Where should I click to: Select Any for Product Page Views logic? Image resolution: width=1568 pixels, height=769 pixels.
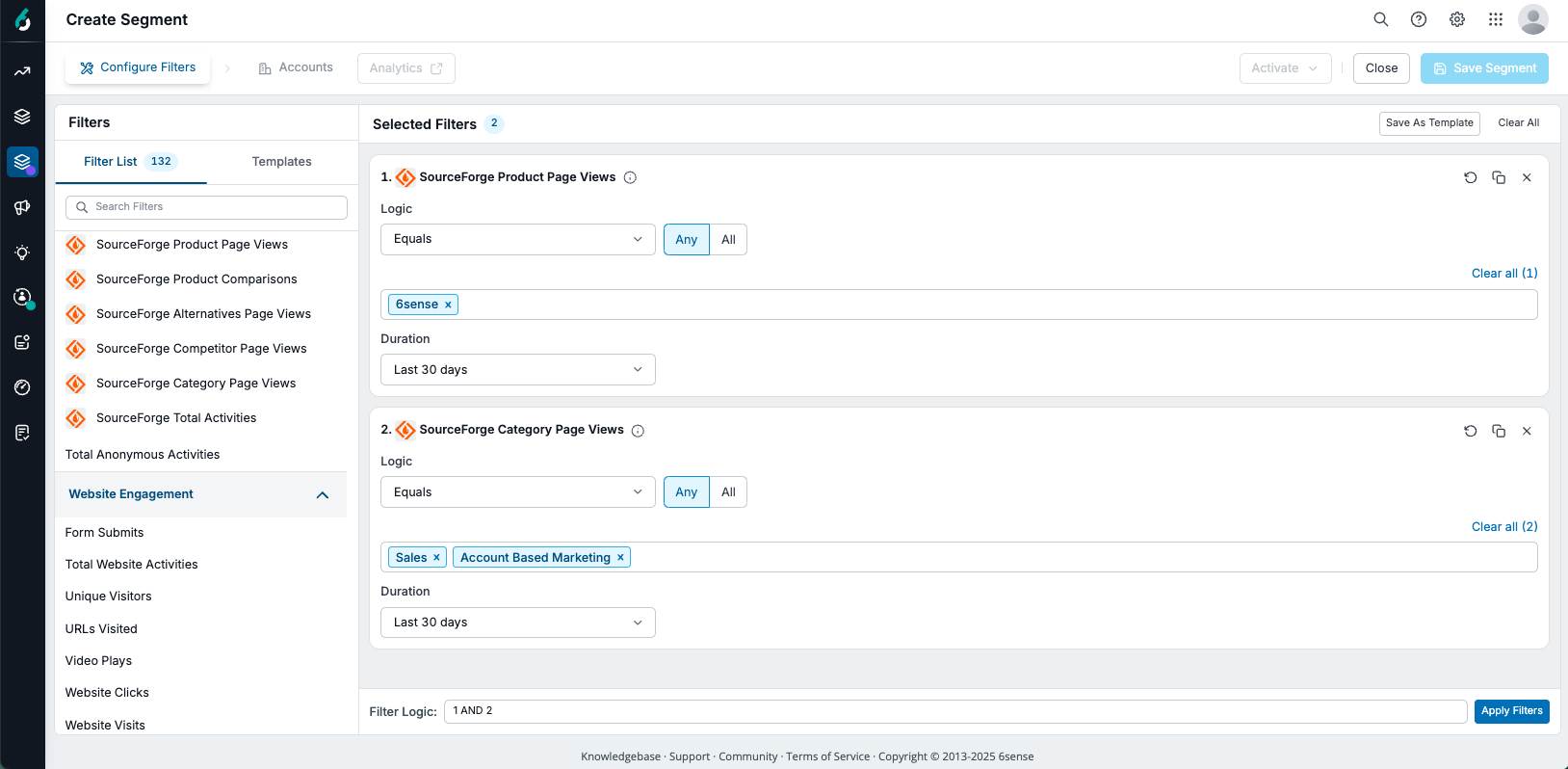[x=686, y=239]
